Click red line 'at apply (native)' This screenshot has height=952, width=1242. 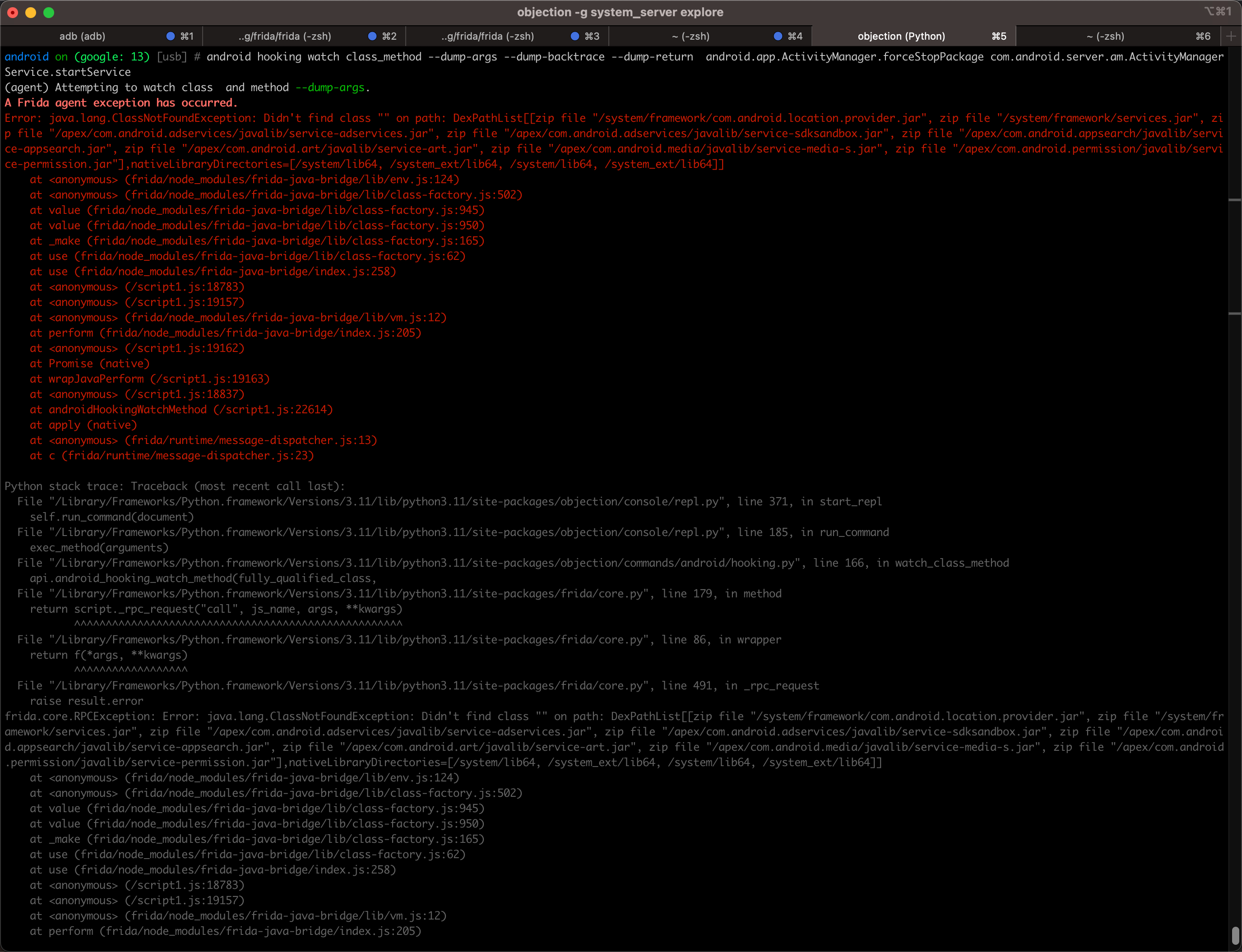tap(83, 425)
